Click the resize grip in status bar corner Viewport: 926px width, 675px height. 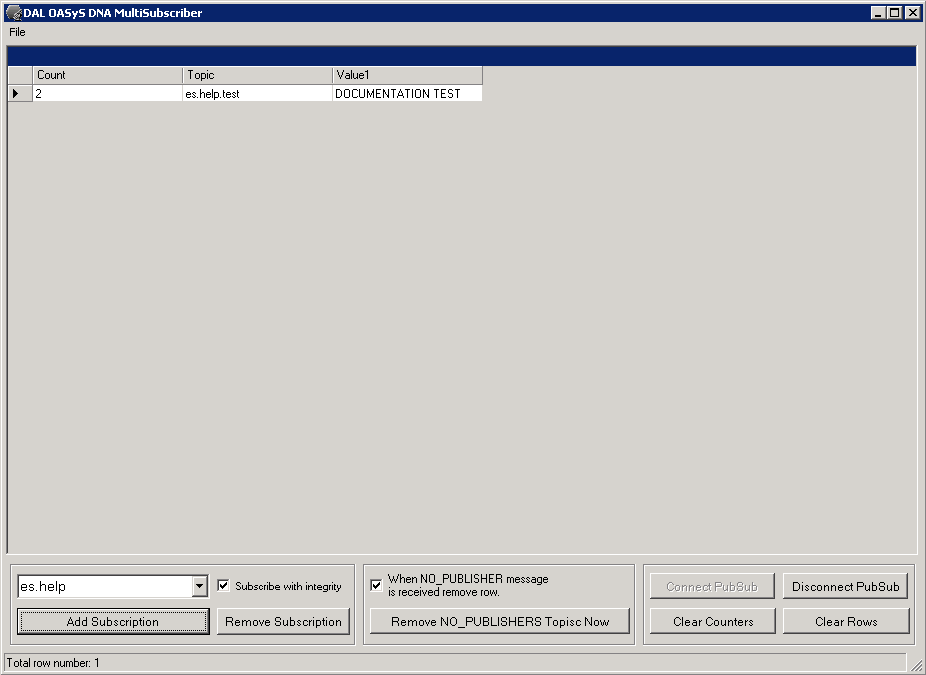pyautogui.click(x=915, y=664)
